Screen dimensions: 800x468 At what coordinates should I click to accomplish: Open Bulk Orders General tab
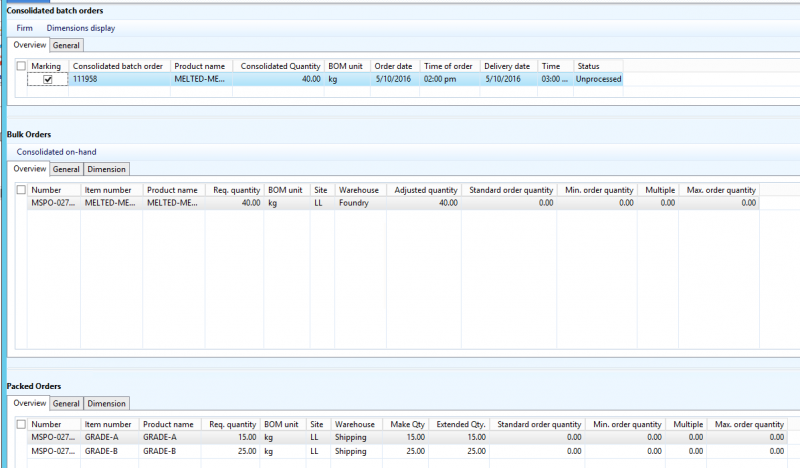[x=66, y=169]
